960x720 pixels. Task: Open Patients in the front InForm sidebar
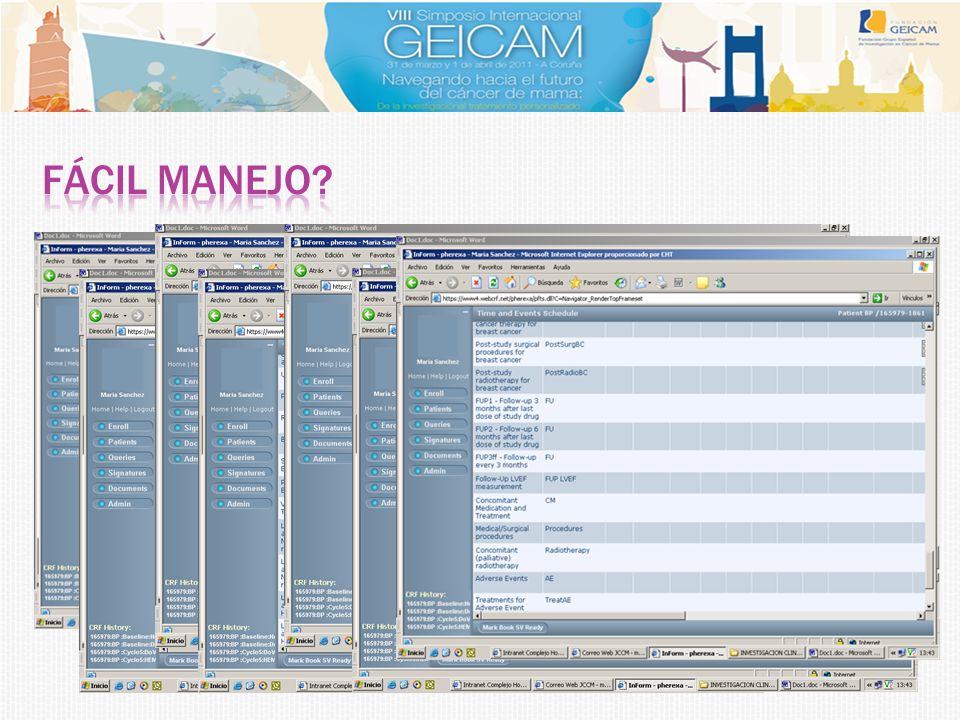pos(437,409)
